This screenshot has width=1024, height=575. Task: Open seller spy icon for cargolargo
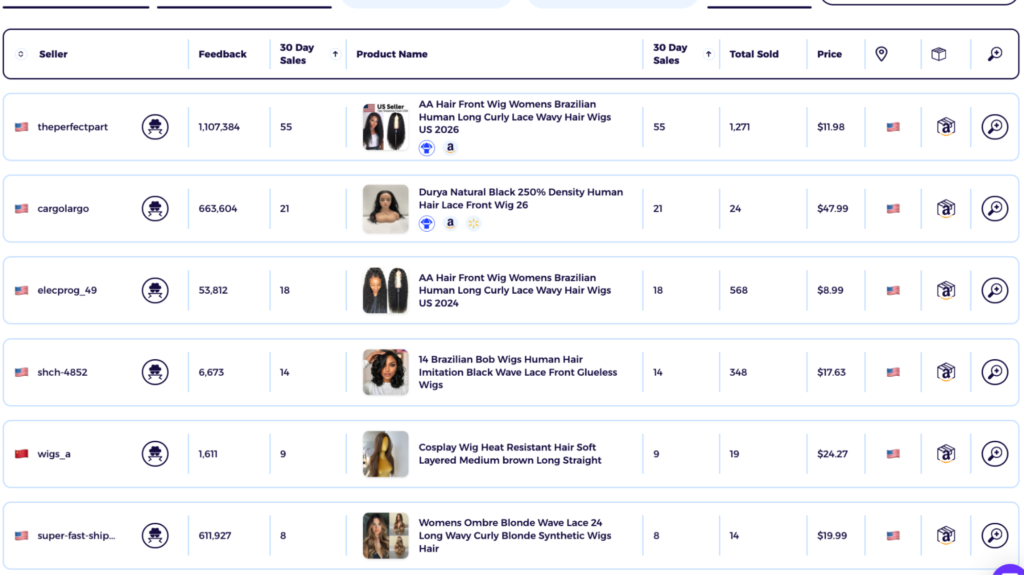click(155, 208)
